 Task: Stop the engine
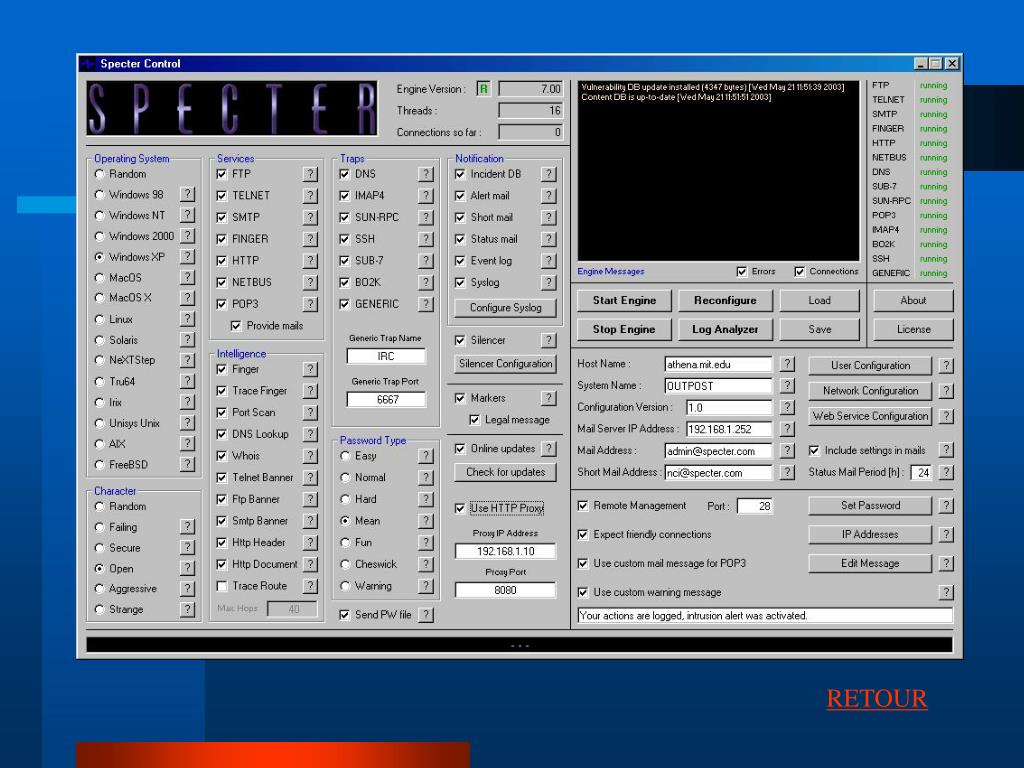[x=624, y=329]
